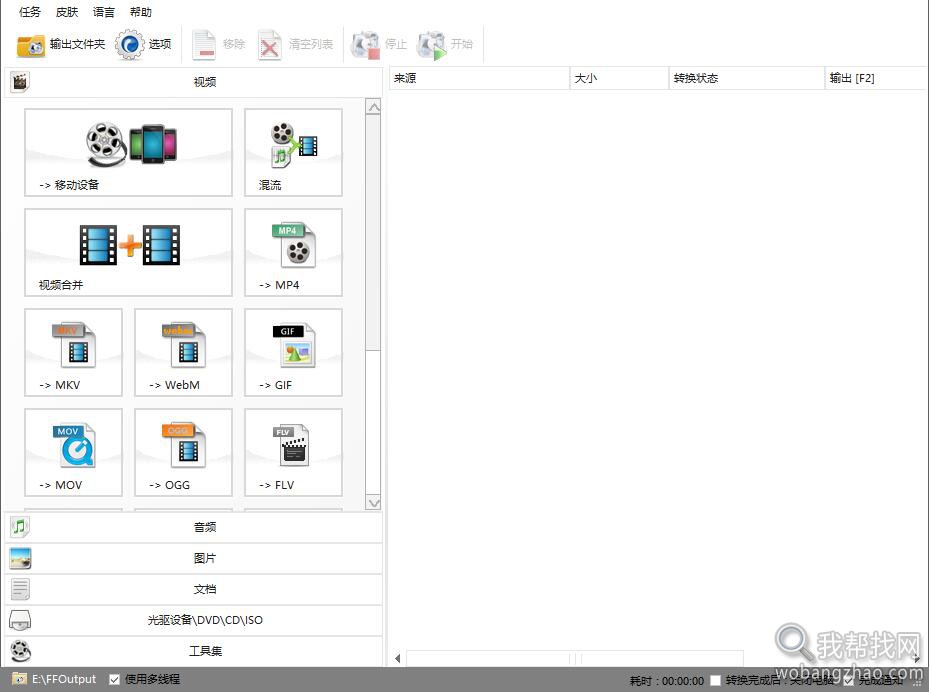The width and height of the screenshot is (929, 692).
Task: Open the 输出文件夹 output folder
Action: pos(60,44)
